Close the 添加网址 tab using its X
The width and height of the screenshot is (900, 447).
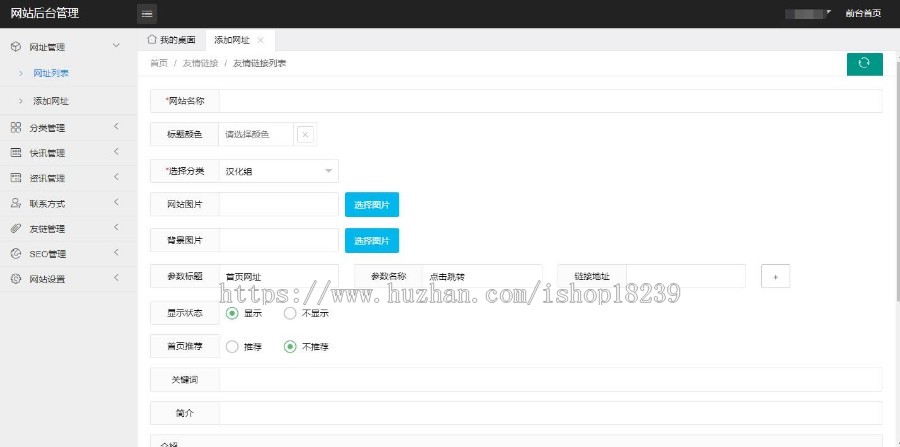pyautogui.click(x=261, y=40)
